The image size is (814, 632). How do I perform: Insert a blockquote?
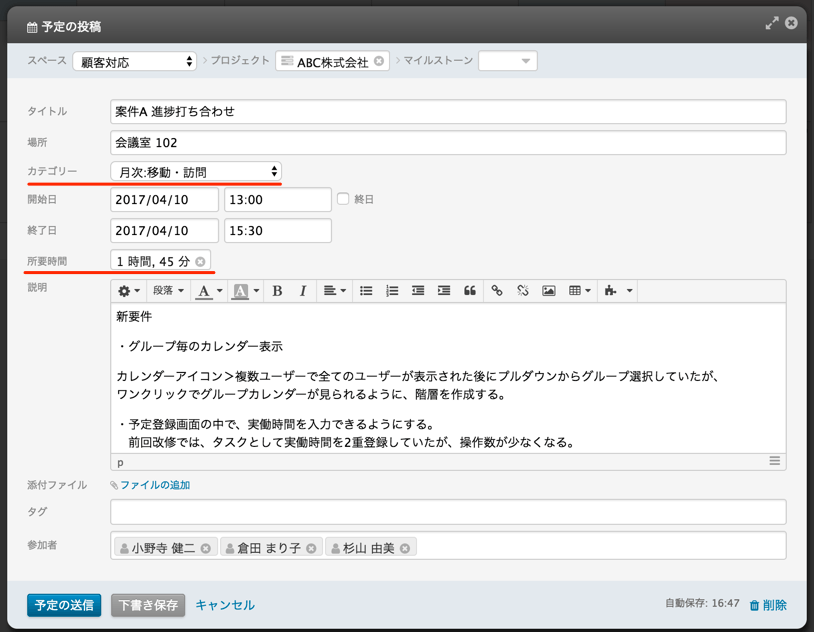[470, 291]
